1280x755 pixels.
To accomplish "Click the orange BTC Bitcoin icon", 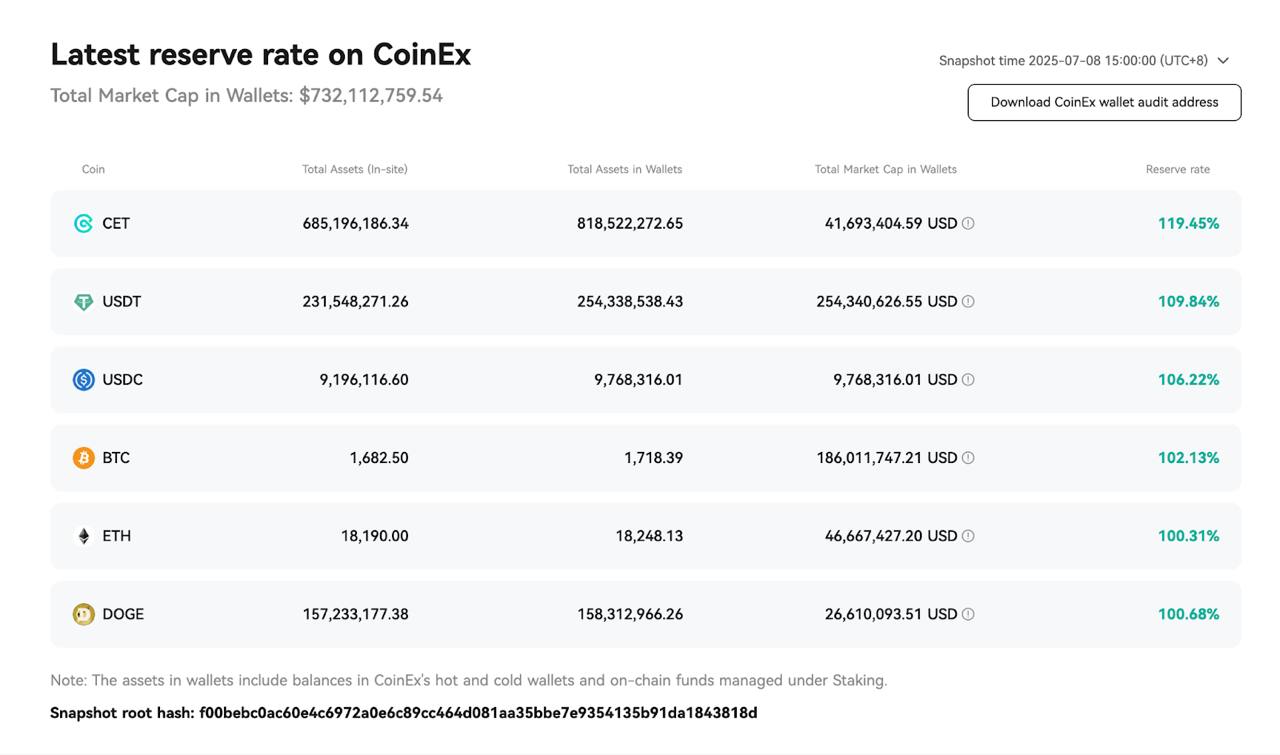I will tap(84, 458).
